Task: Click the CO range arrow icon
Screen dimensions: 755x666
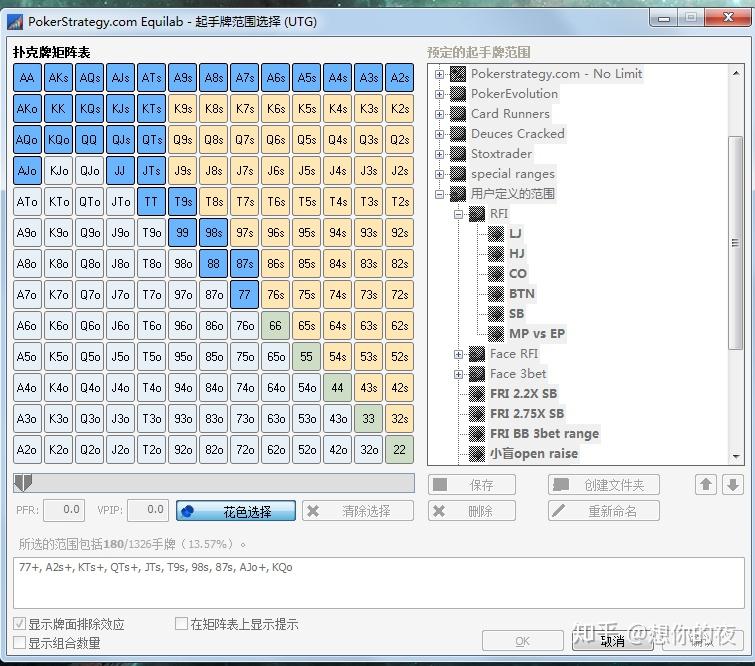Action: [495, 274]
